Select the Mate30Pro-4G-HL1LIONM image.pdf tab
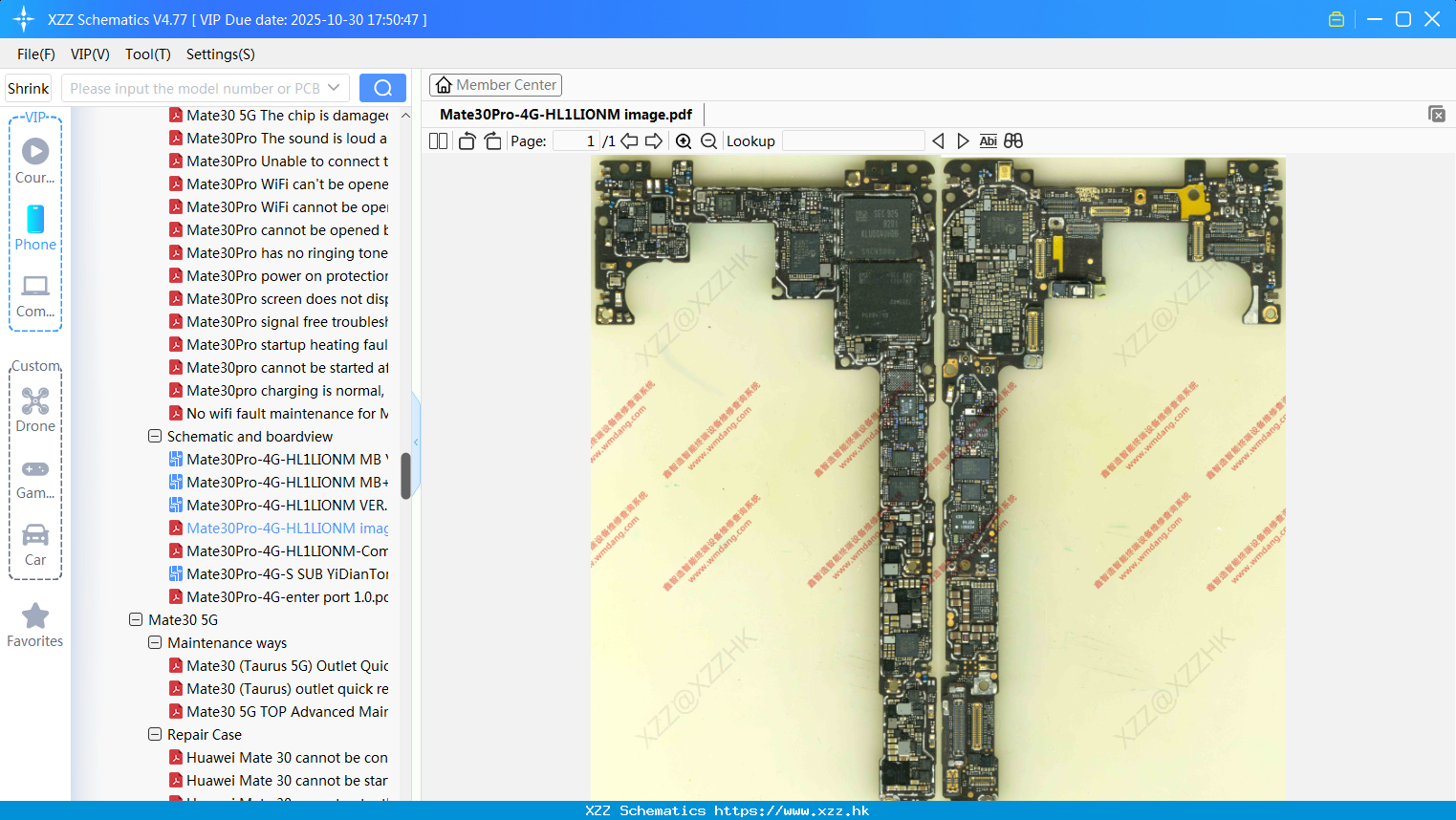 tap(566, 115)
